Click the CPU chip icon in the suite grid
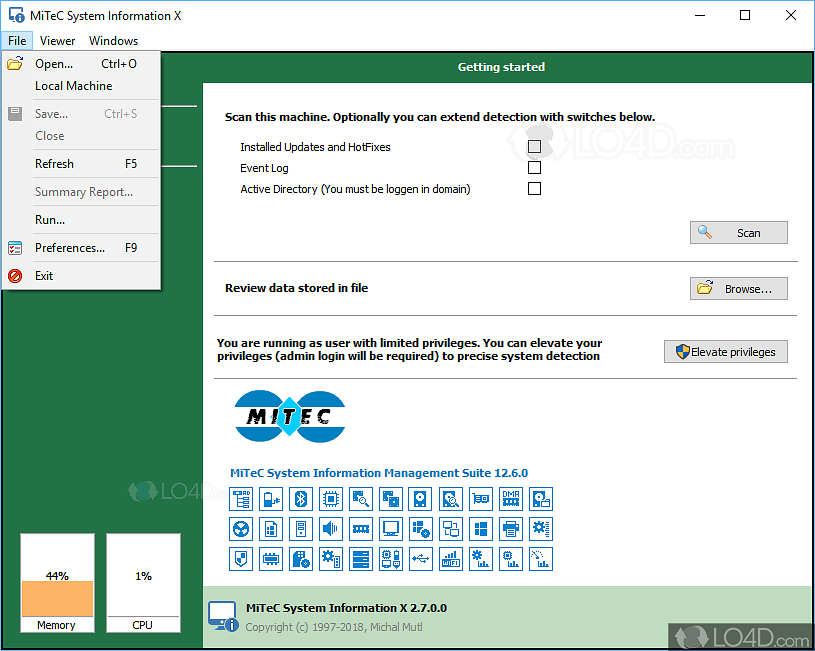This screenshot has width=815, height=651. pyautogui.click(x=330, y=498)
